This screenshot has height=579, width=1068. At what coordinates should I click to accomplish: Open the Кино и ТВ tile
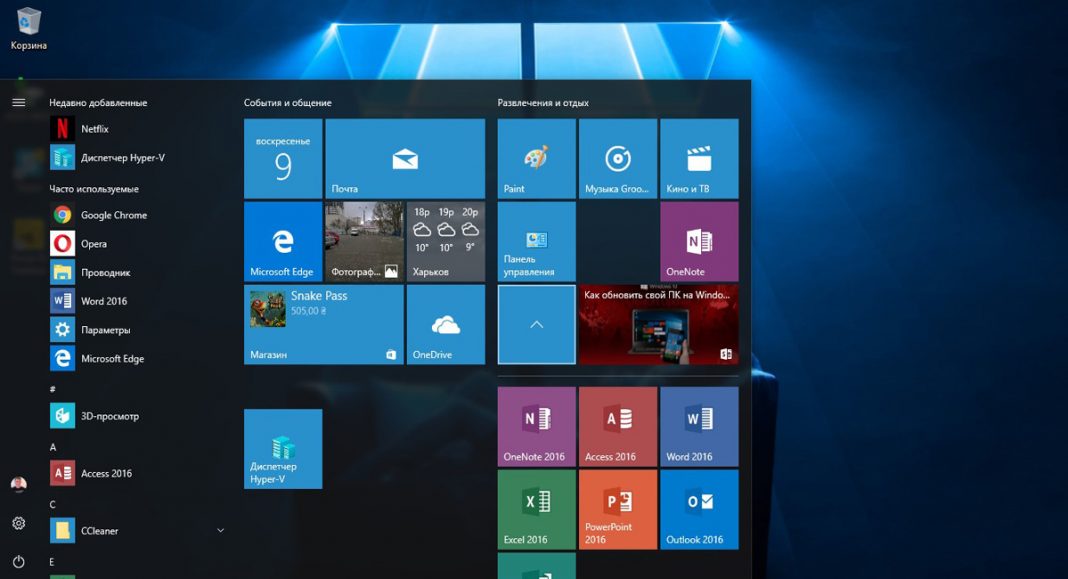point(700,159)
